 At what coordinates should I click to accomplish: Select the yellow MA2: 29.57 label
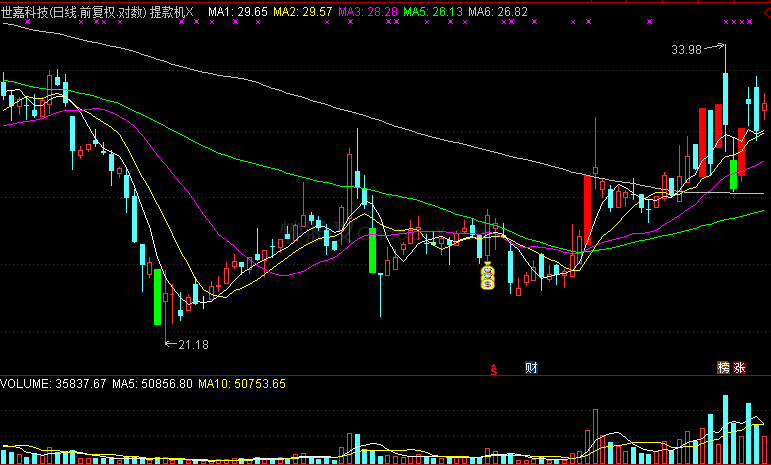303,12
